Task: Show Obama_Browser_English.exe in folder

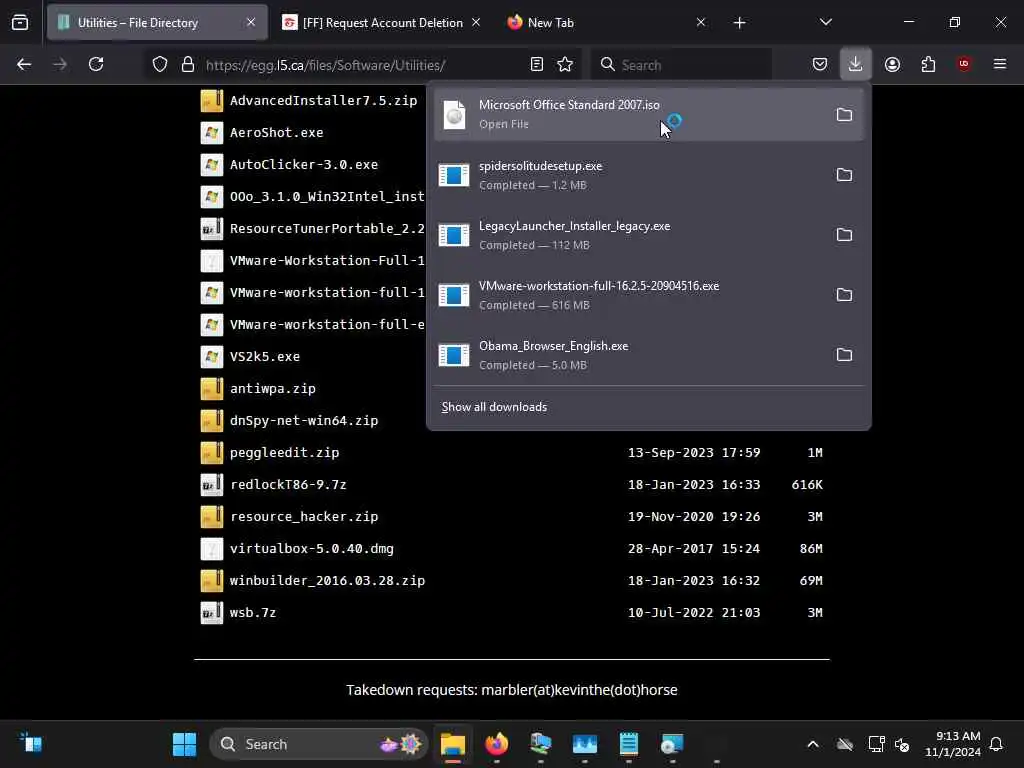Action: (x=844, y=355)
